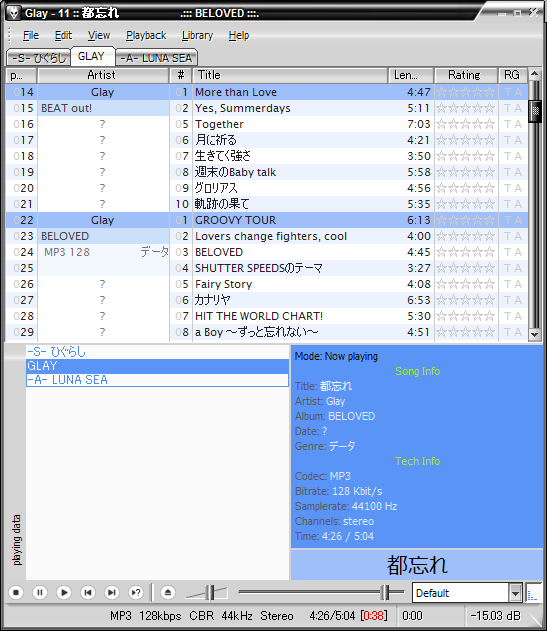Screen dimensions: 547x631
Task: Open the Playback menu
Action: (146, 35)
